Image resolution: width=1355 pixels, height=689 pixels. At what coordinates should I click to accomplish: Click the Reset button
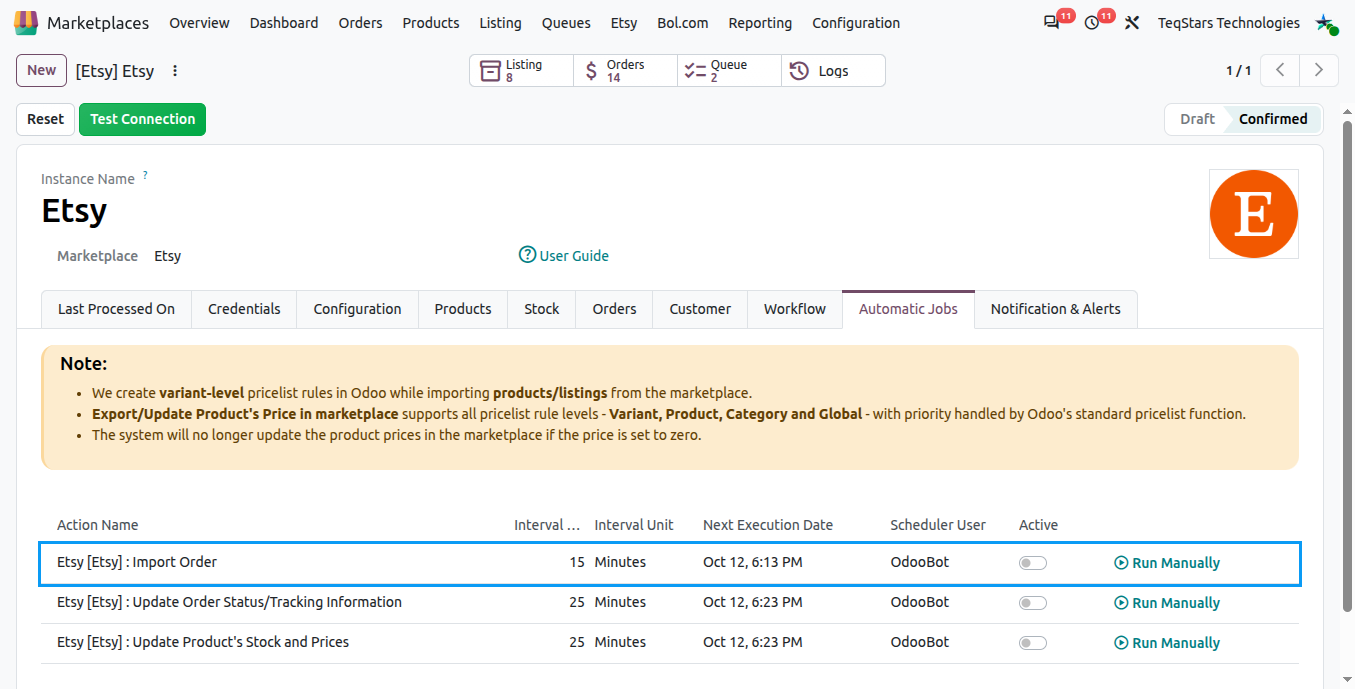click(x=45, y=119)
